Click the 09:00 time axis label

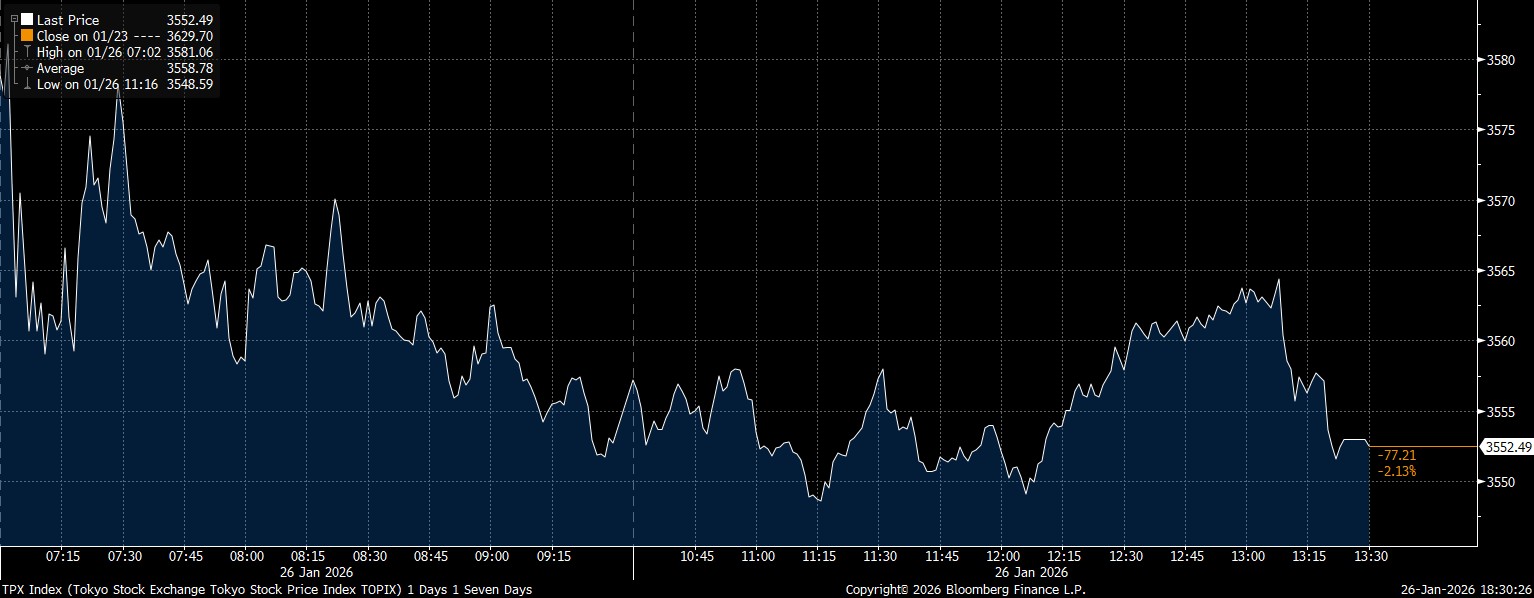pyautogui.click(x=493, y=556)
